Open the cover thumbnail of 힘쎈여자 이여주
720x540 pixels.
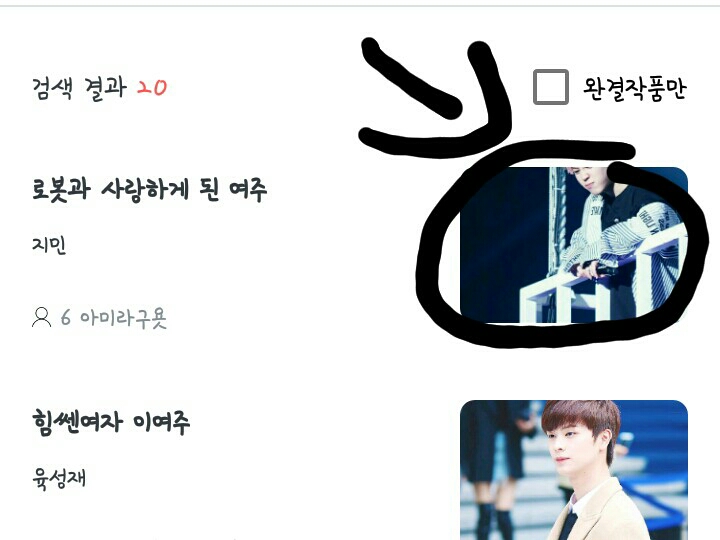574,470
